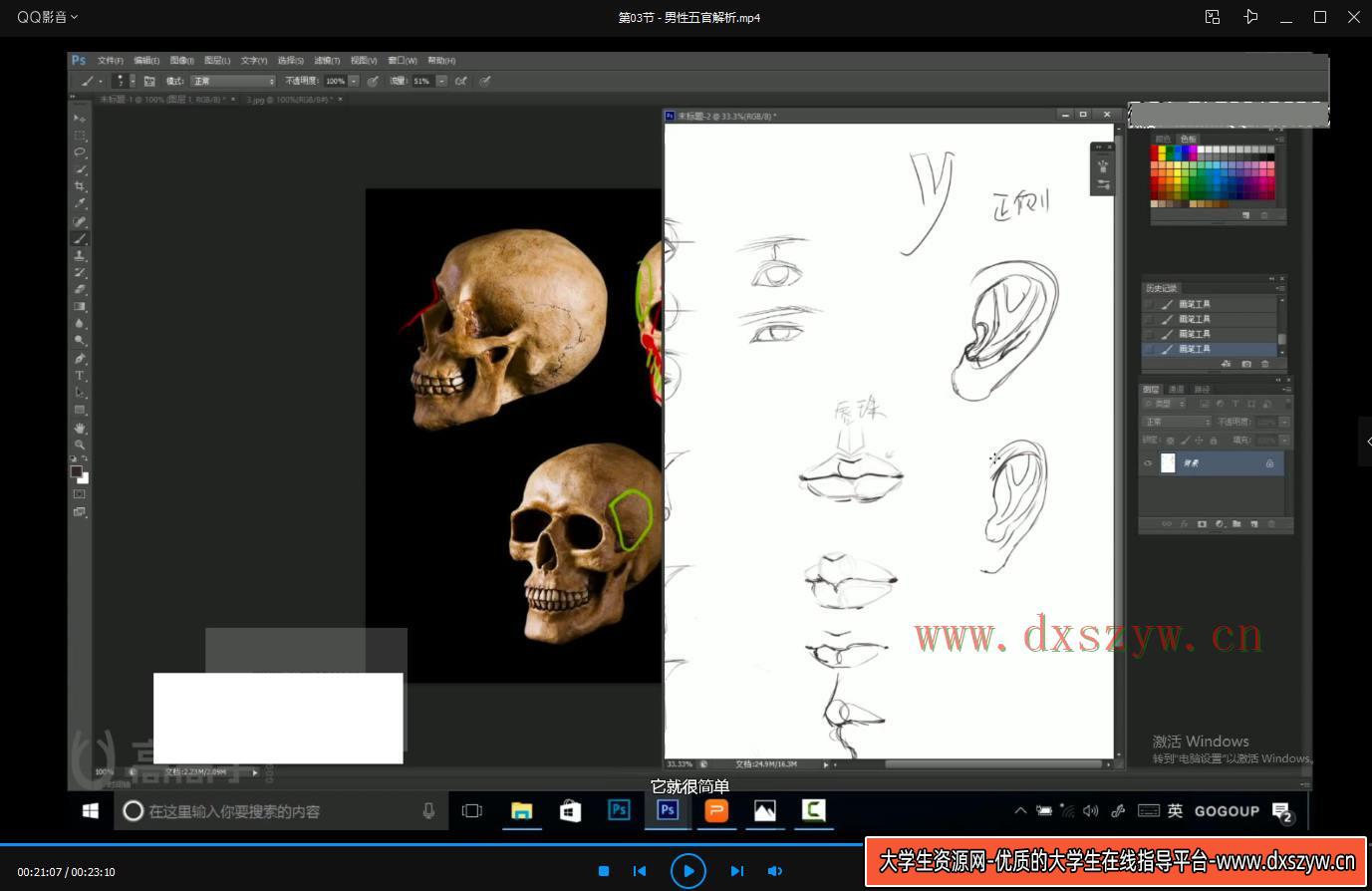Select the last 画笔工具 history state
This screenshot has height=891, width=1372.
1210,349
